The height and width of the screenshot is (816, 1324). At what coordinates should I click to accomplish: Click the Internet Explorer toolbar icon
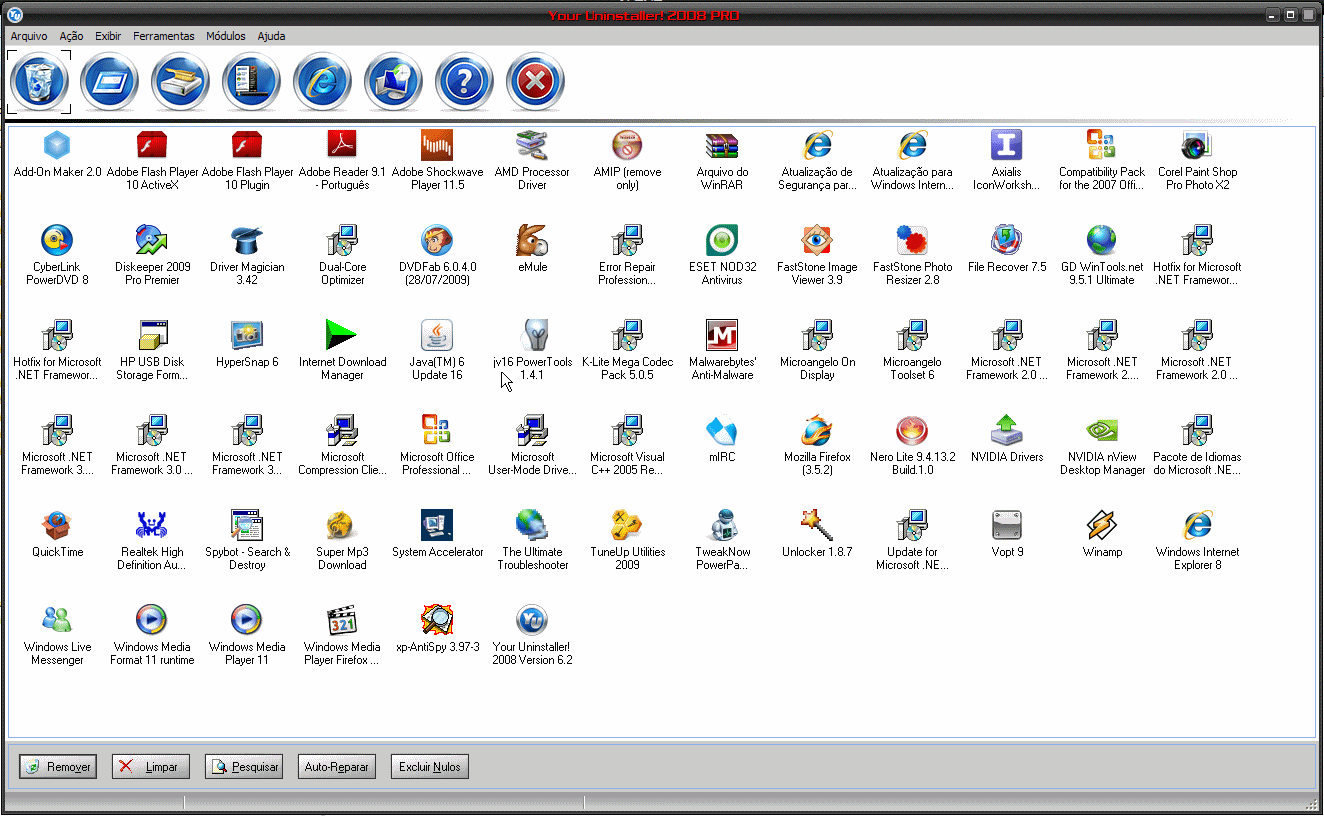tap(323, 82)
